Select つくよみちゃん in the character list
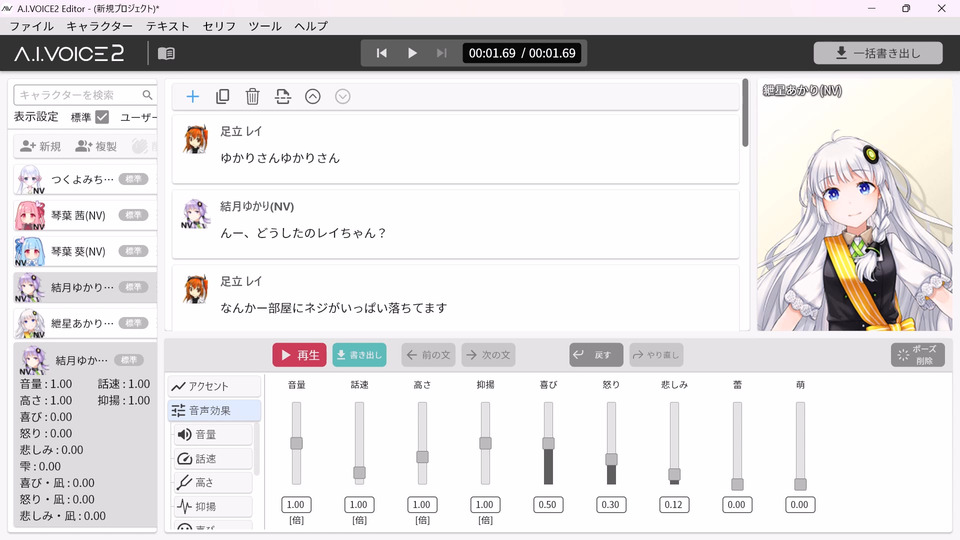This screenshot has width=960, height=540. click(85, 179)
